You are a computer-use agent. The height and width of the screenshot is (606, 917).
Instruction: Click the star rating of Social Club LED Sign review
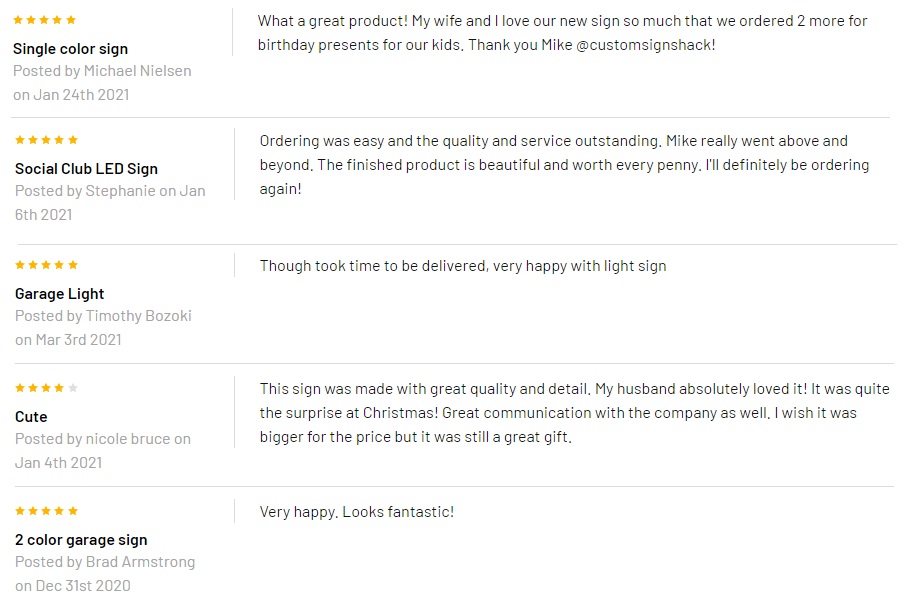click(46, 140)
